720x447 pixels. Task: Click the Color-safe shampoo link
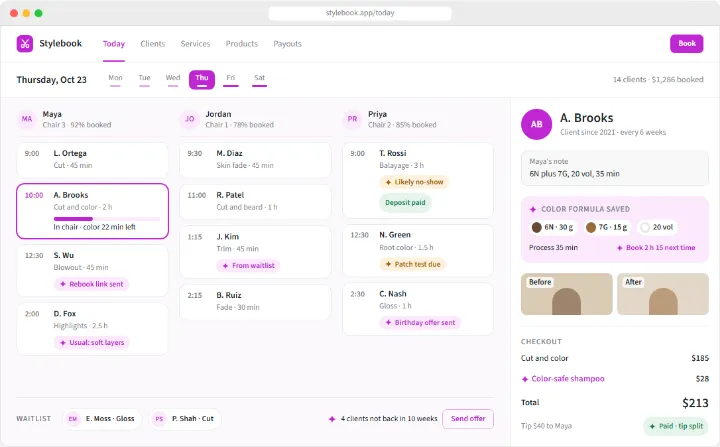[x=568, y=379]
